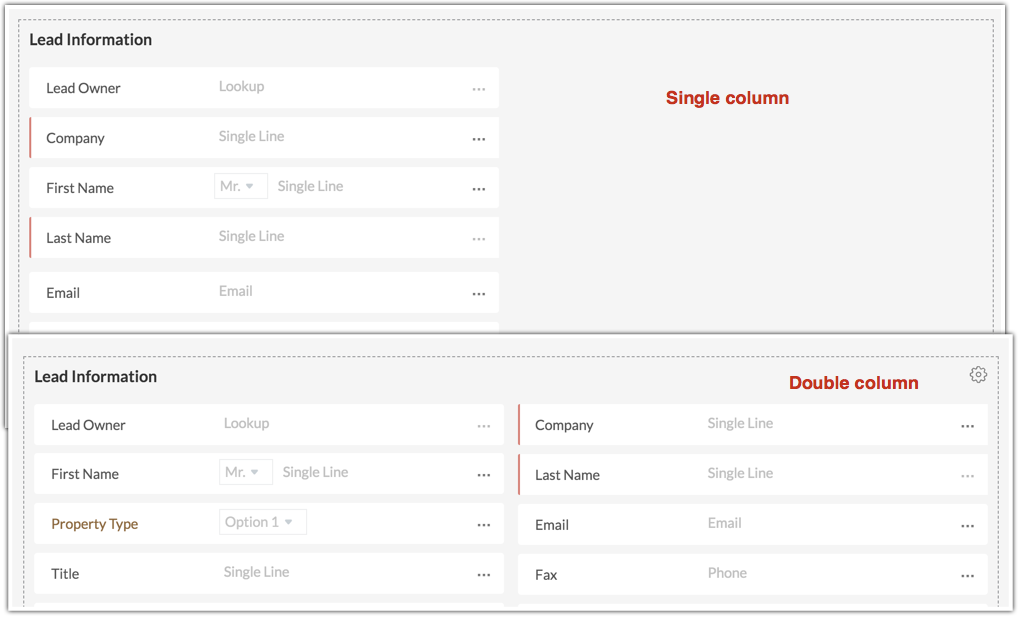Open more options for Title field
Screen dimensions: 1027x620
click(x=484, y=575)
